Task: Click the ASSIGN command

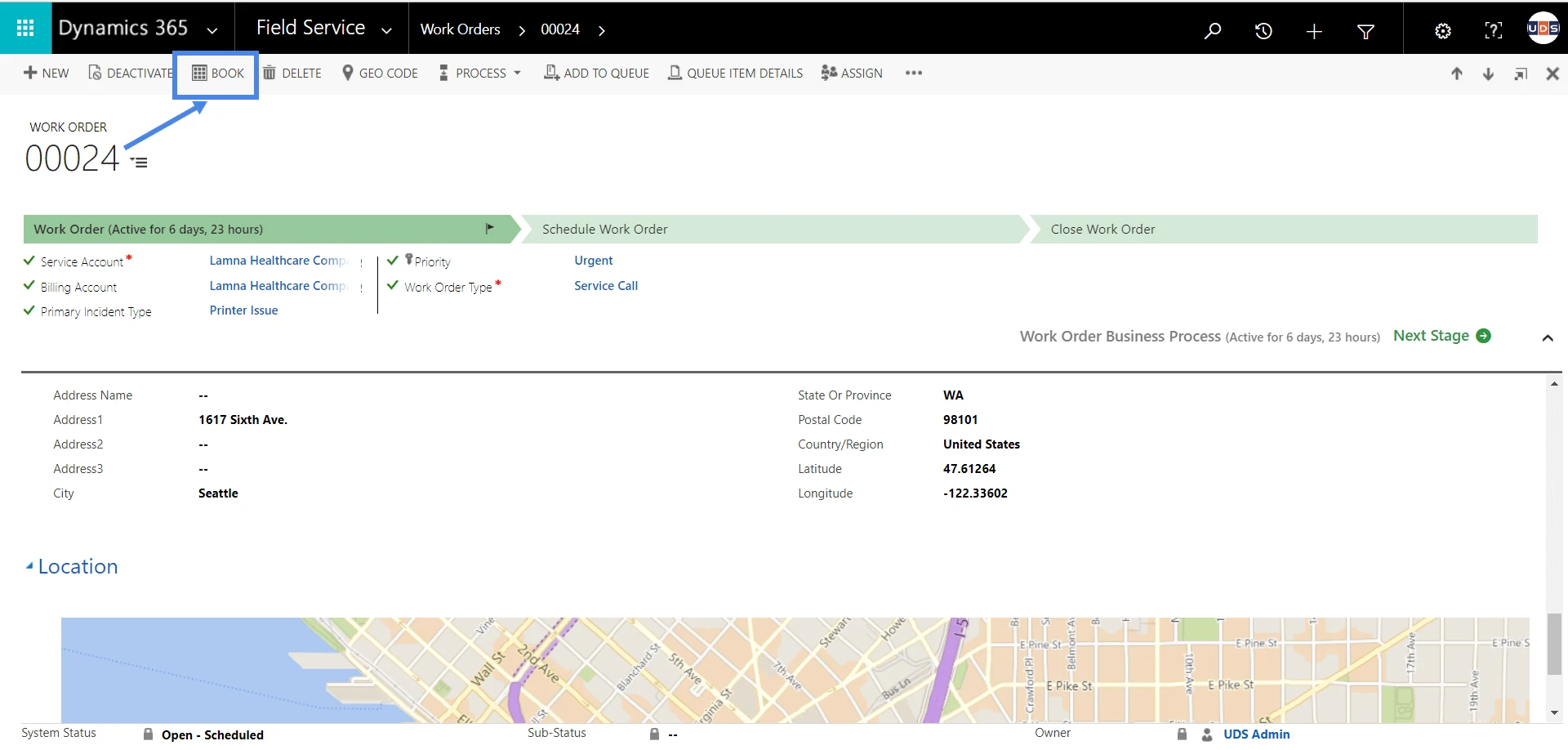Action: (x=852, y=73)
